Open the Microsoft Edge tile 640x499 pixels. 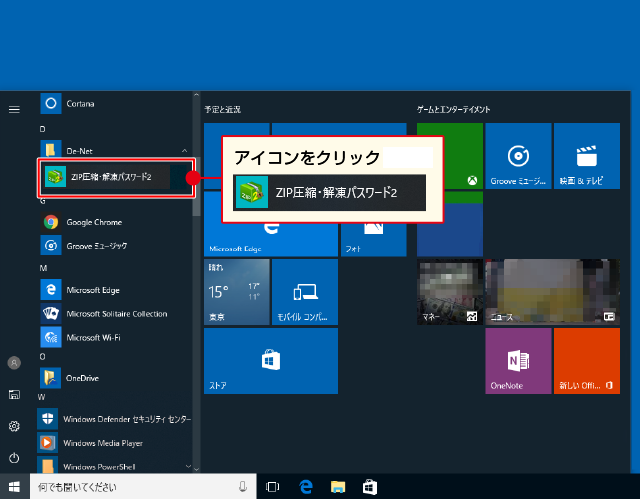(x=271, y=240)
